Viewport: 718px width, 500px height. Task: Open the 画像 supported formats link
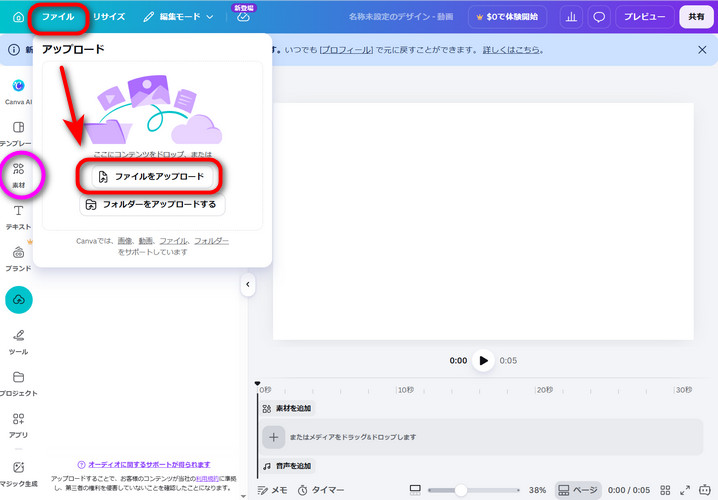[x=125, y=241]
